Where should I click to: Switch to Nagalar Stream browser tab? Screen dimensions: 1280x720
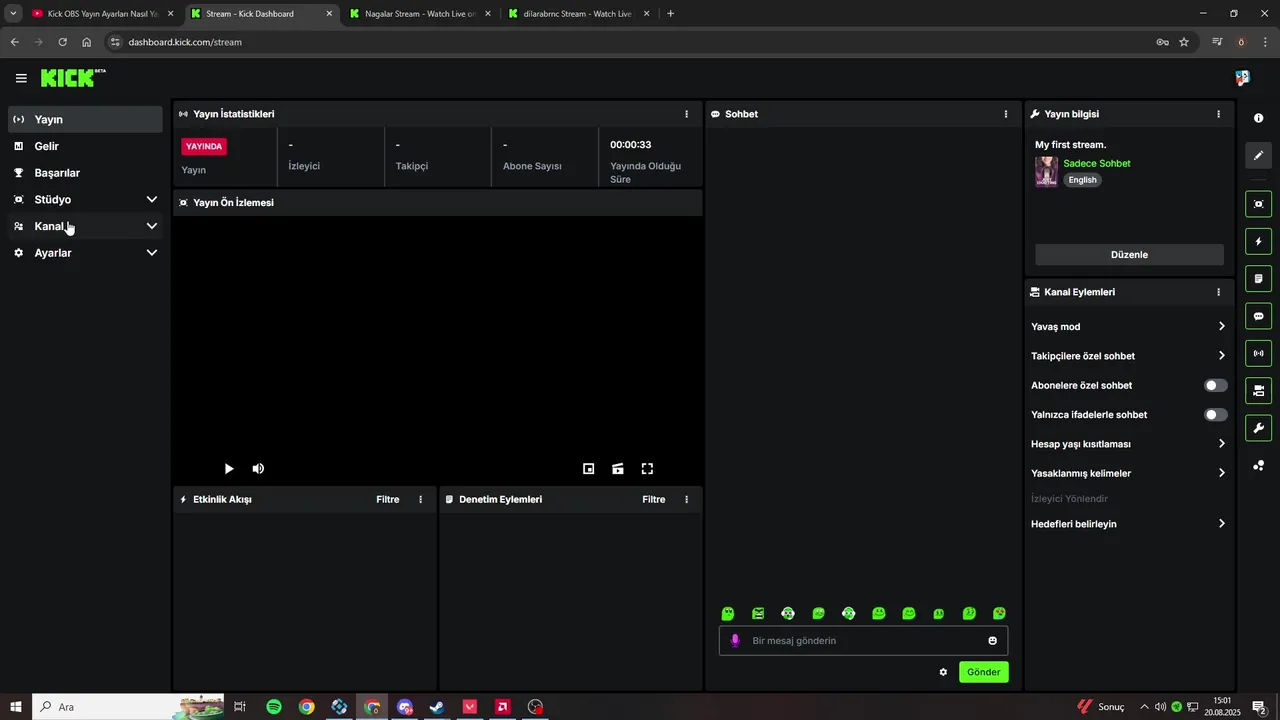tap(420, 14)
